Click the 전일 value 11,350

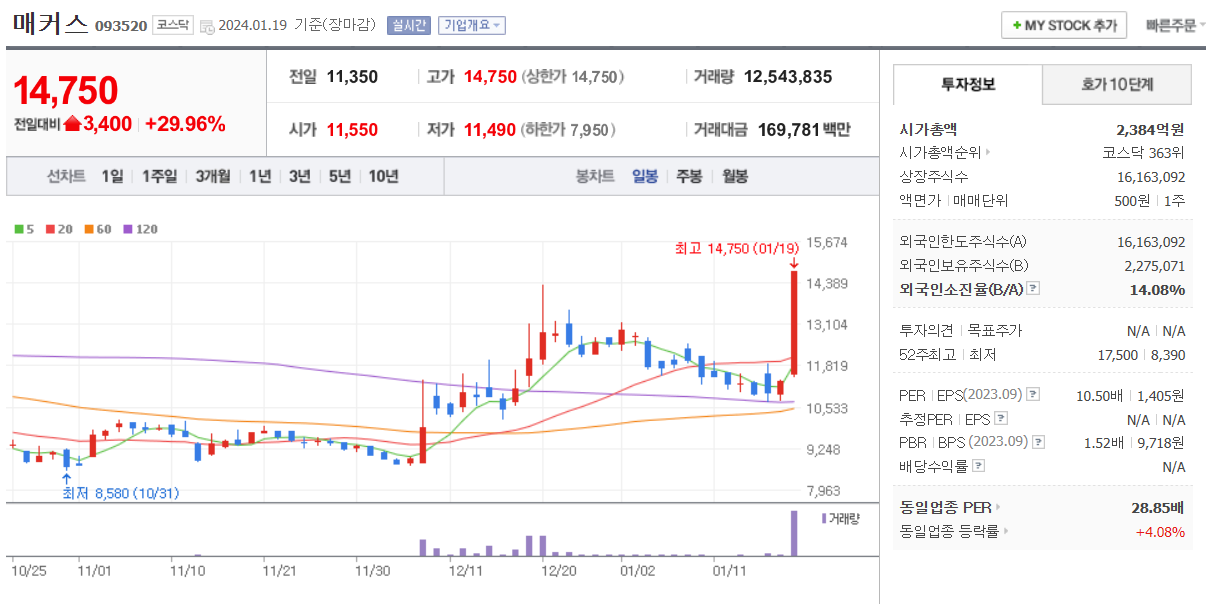[x=352, y=77]
